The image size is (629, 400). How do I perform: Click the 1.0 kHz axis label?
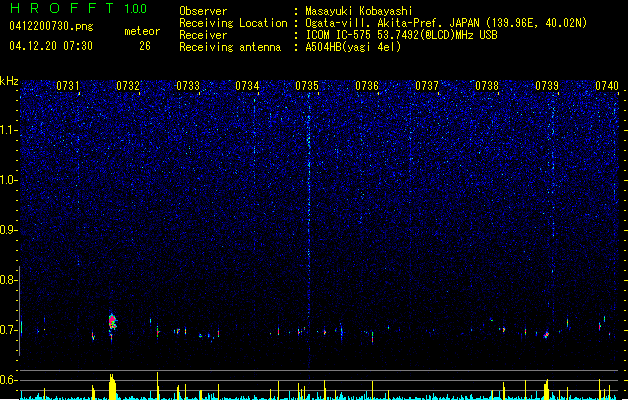coord(9,180)
